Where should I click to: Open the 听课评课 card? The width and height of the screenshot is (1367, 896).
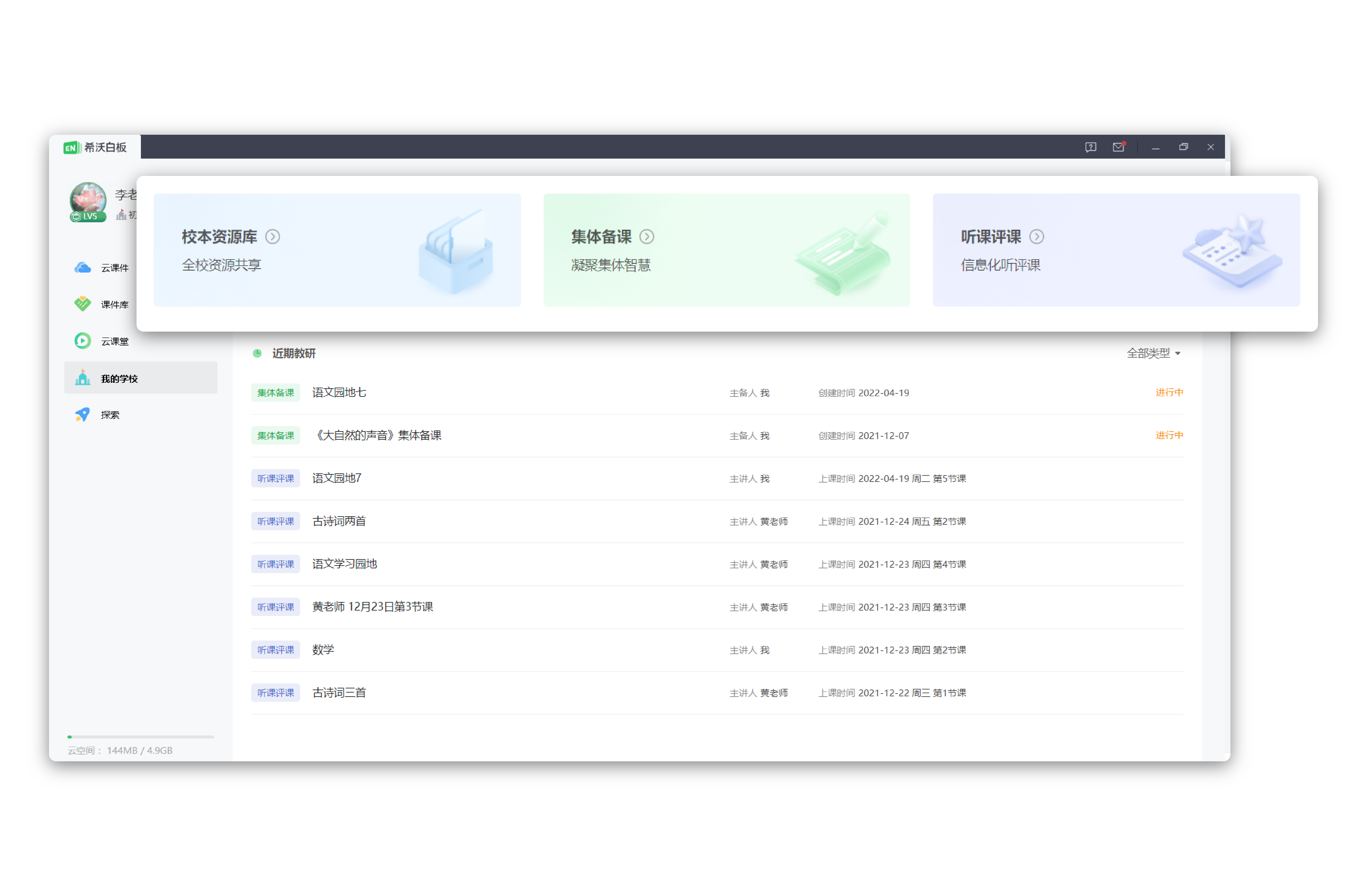(1116, 250)
